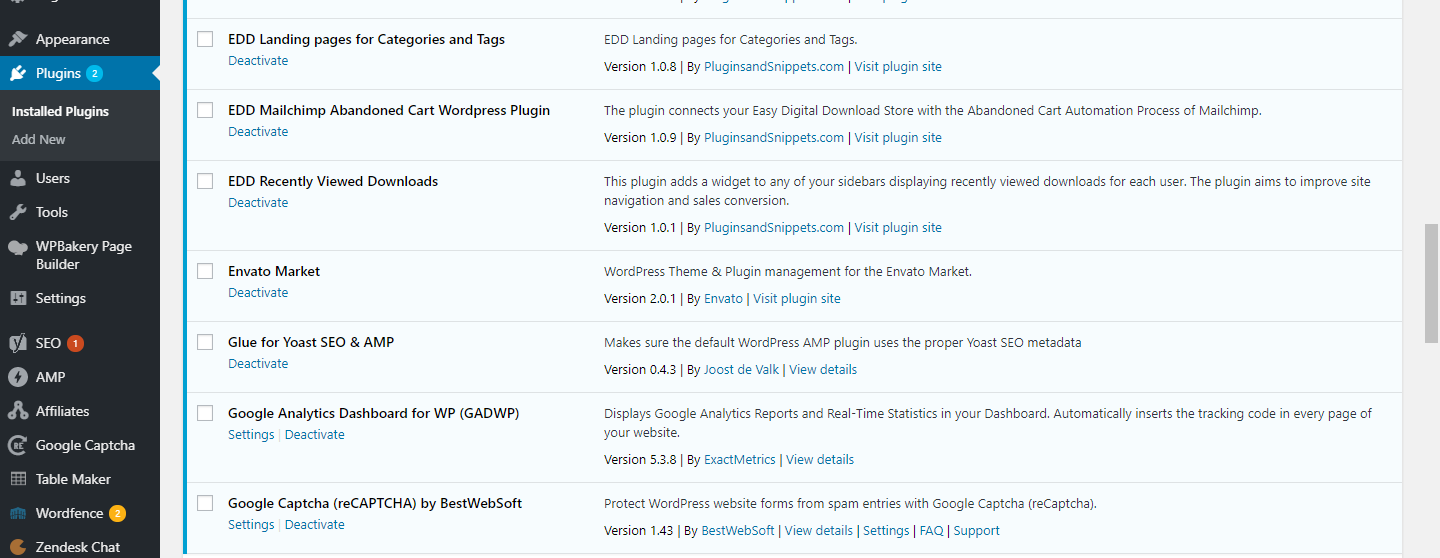Image resolution: width=1440 pixels, height=558 pixels.
Task: Visit plugin site for EDD Recently Viewed
Action: (x=898, y=228)
